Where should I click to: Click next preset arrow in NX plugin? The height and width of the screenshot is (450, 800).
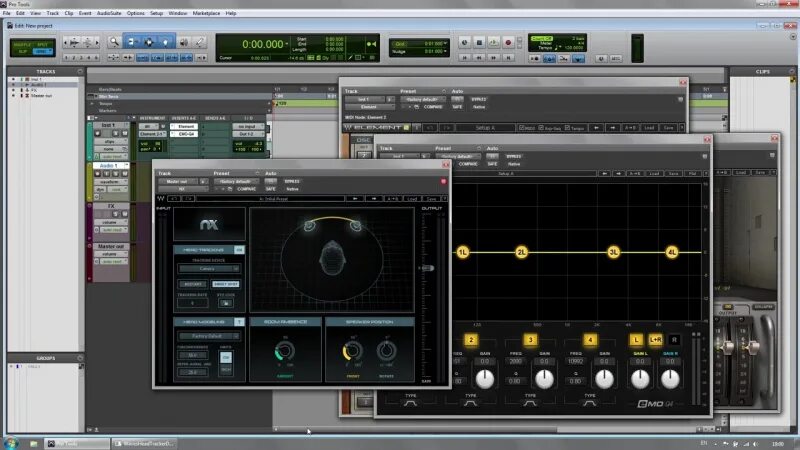[374, 198]
